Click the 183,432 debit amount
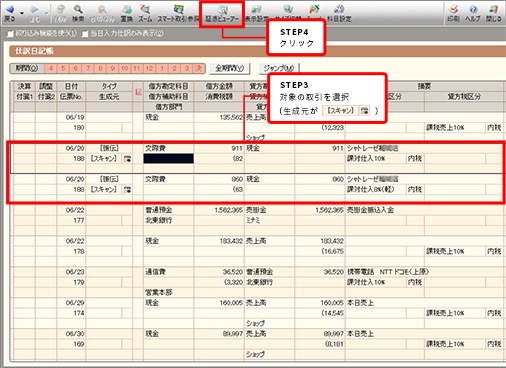 [231, 241]
